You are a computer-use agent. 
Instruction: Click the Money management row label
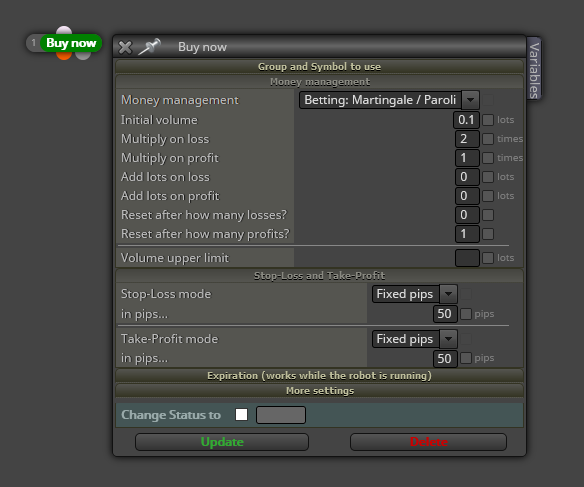[x=180, y=100]
